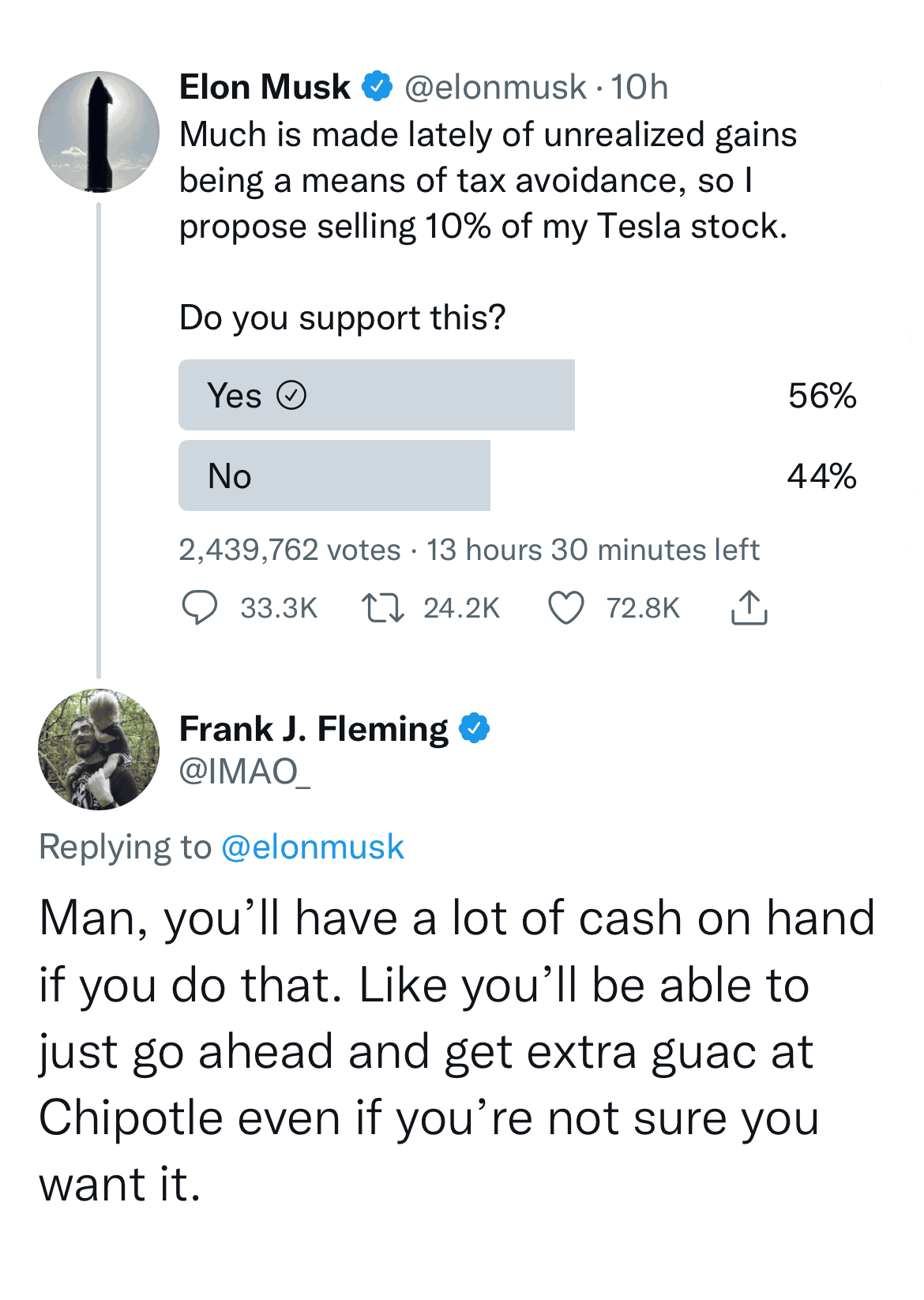
Task: Open the @elonmusk mention link in reply
Action: tap(313, 847)
